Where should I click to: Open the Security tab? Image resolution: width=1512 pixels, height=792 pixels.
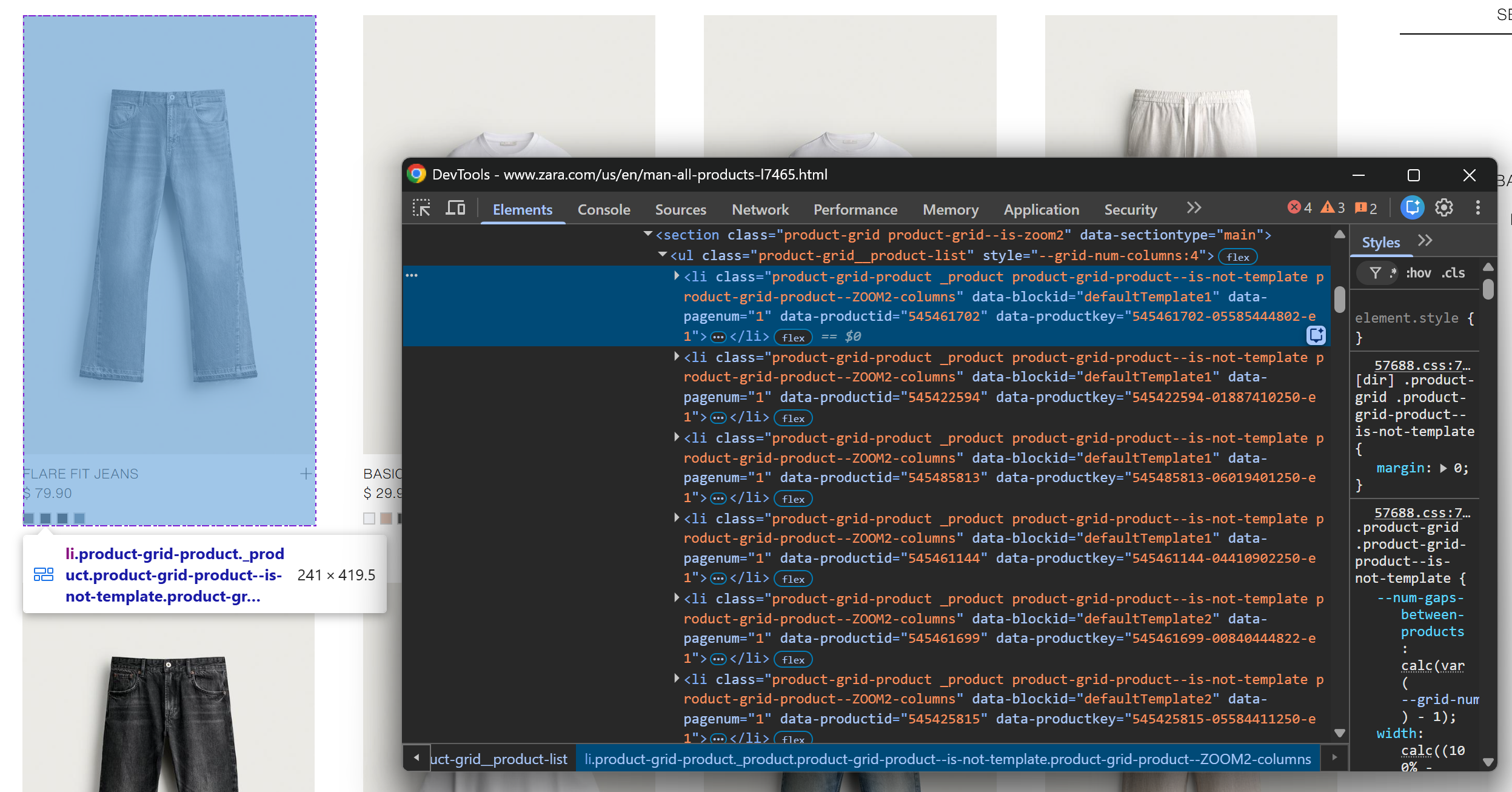point(1131,209)
